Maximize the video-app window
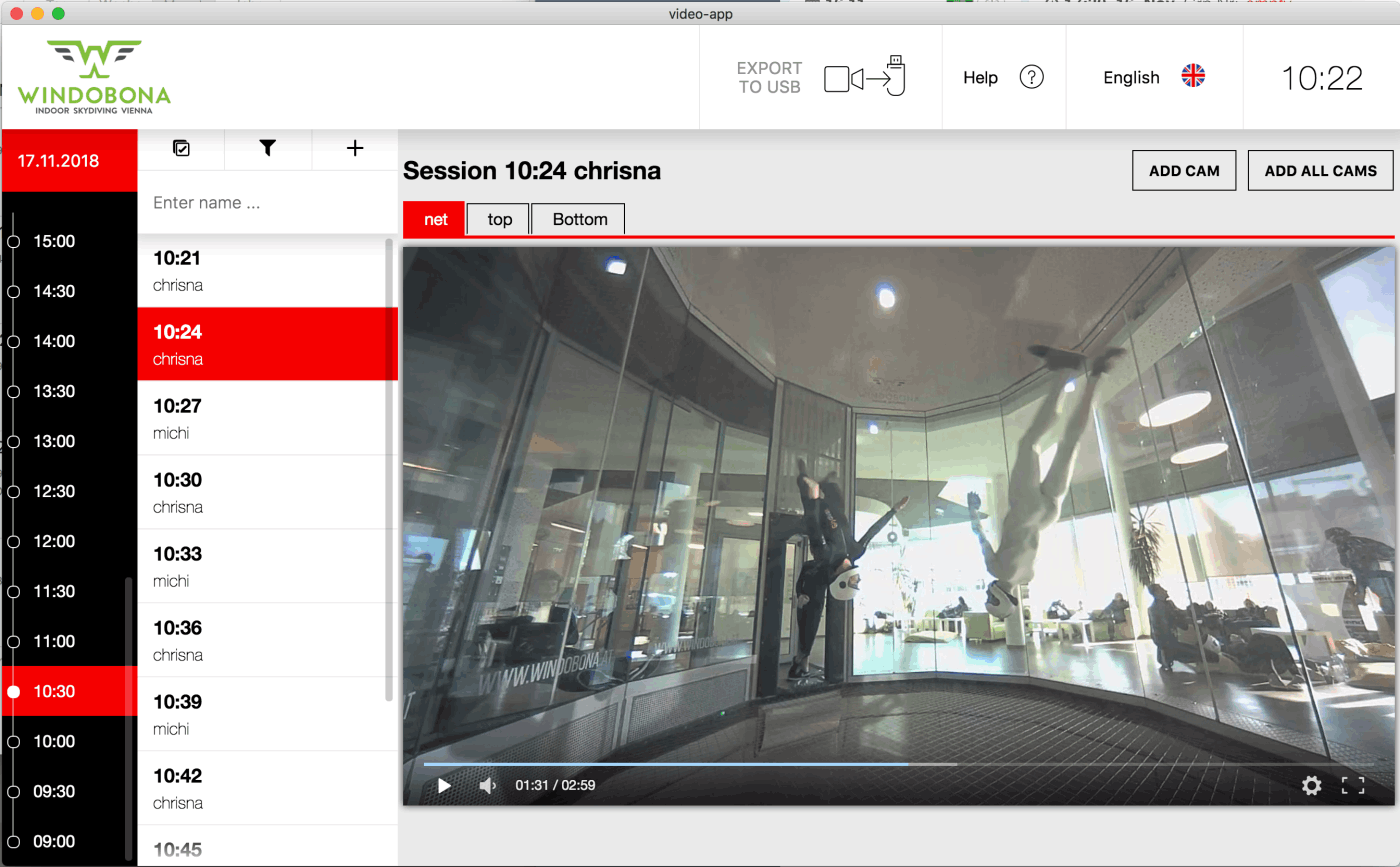Screen dimensions: 1400x867 pyautogui.click(x=58, y=14)
